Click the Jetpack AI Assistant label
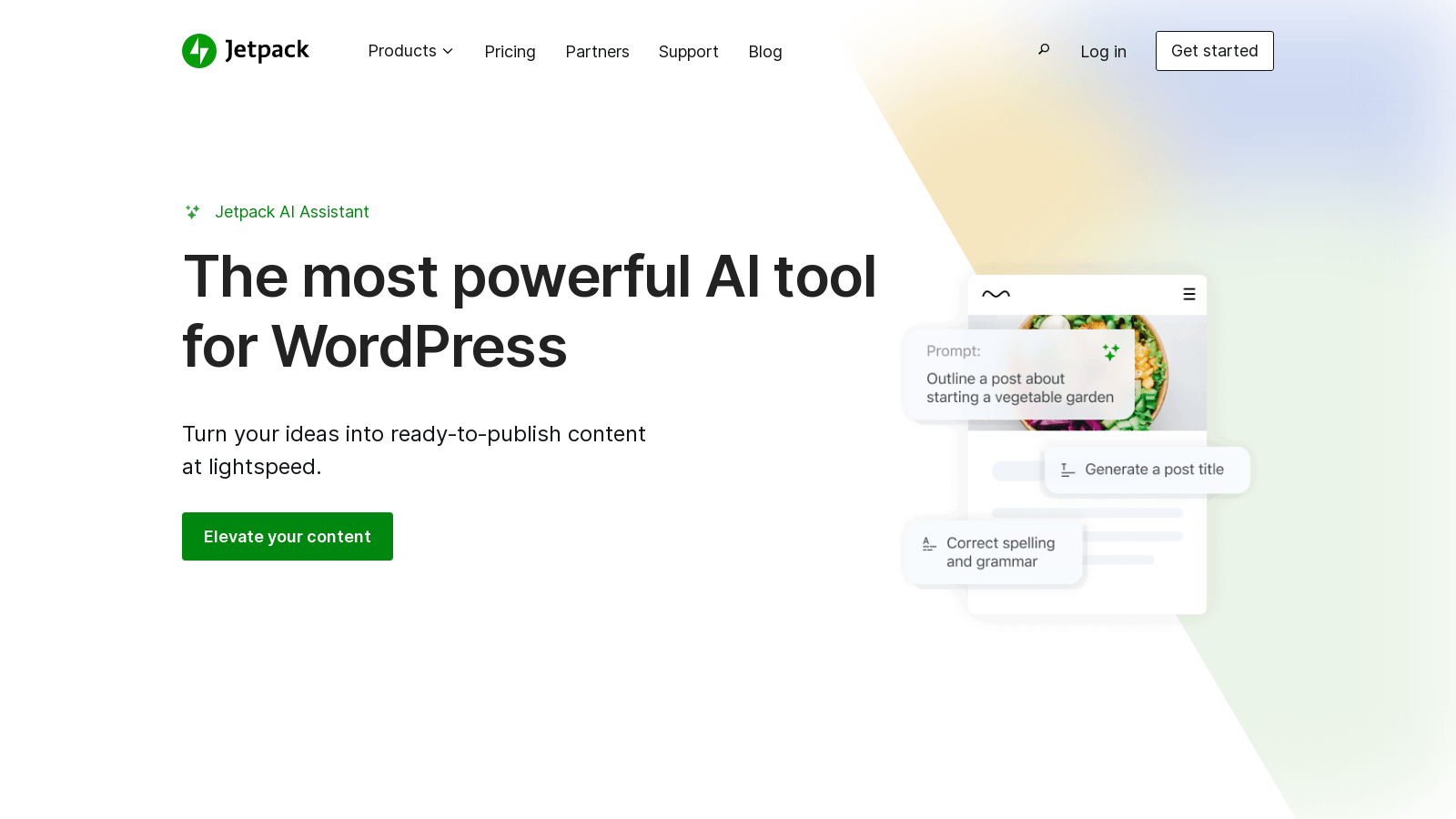The image size is (1456, 819). [292, 212]
